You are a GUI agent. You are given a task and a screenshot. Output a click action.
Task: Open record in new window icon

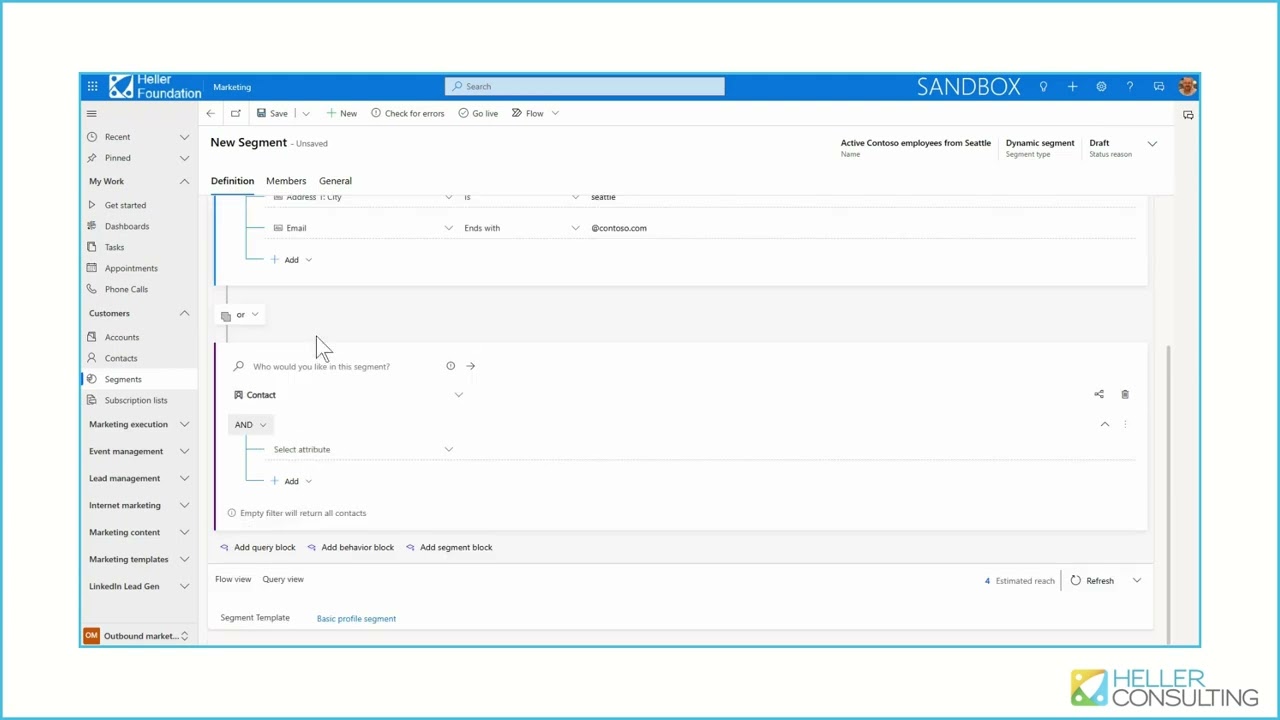point(235,114)
